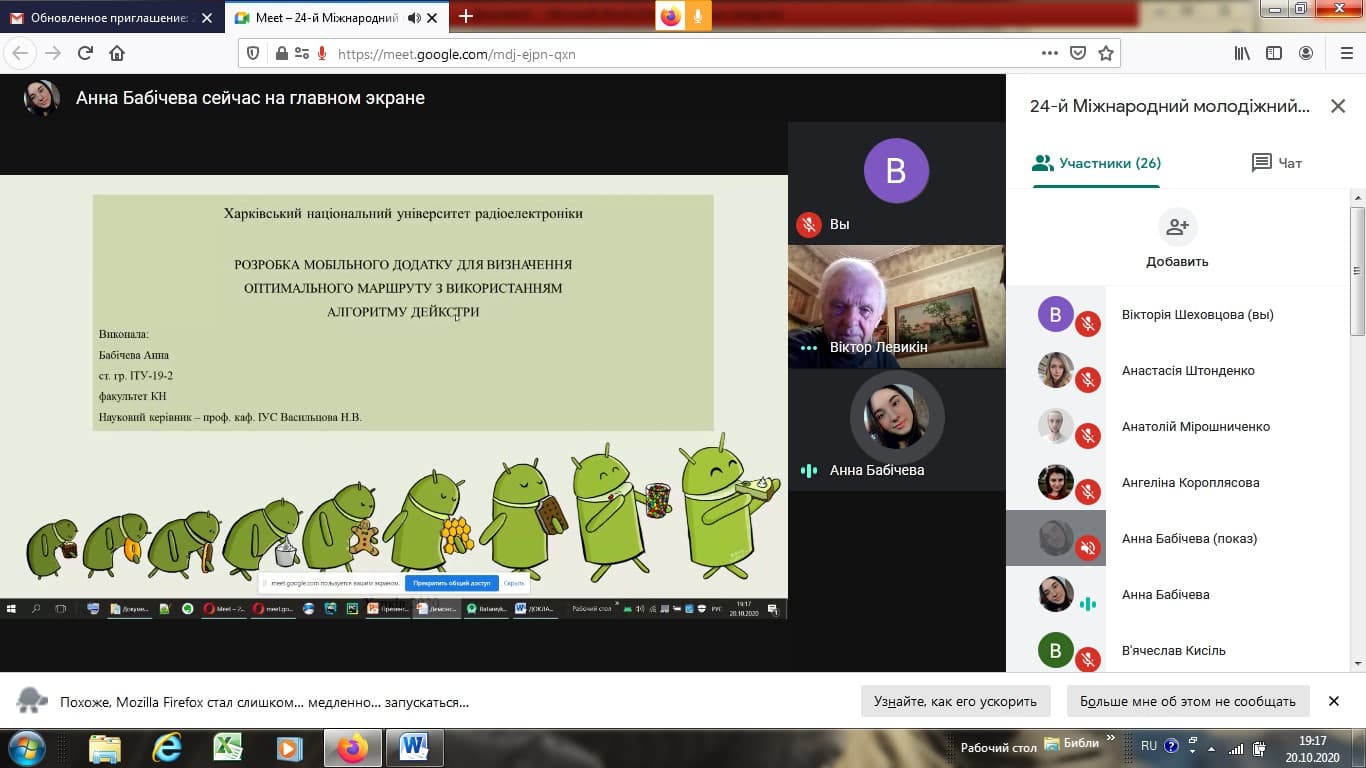Close the participants side panel
This screenshot has height=768, width=1366.
(1337, 106)
